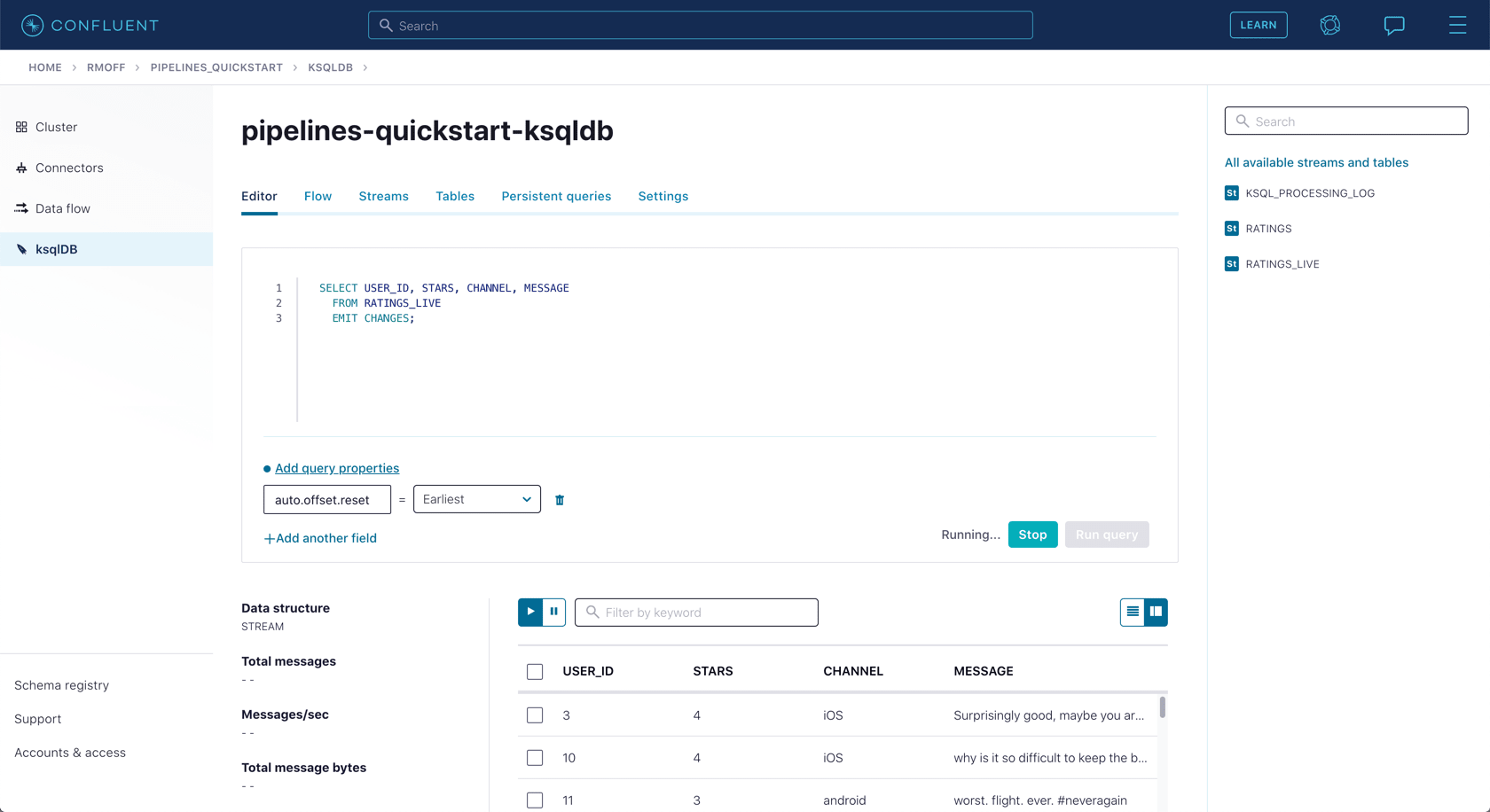Screen dimensions: 1490x812
Task: Open the chat feedback icon in header
Action: click(x=1394, y=26)
